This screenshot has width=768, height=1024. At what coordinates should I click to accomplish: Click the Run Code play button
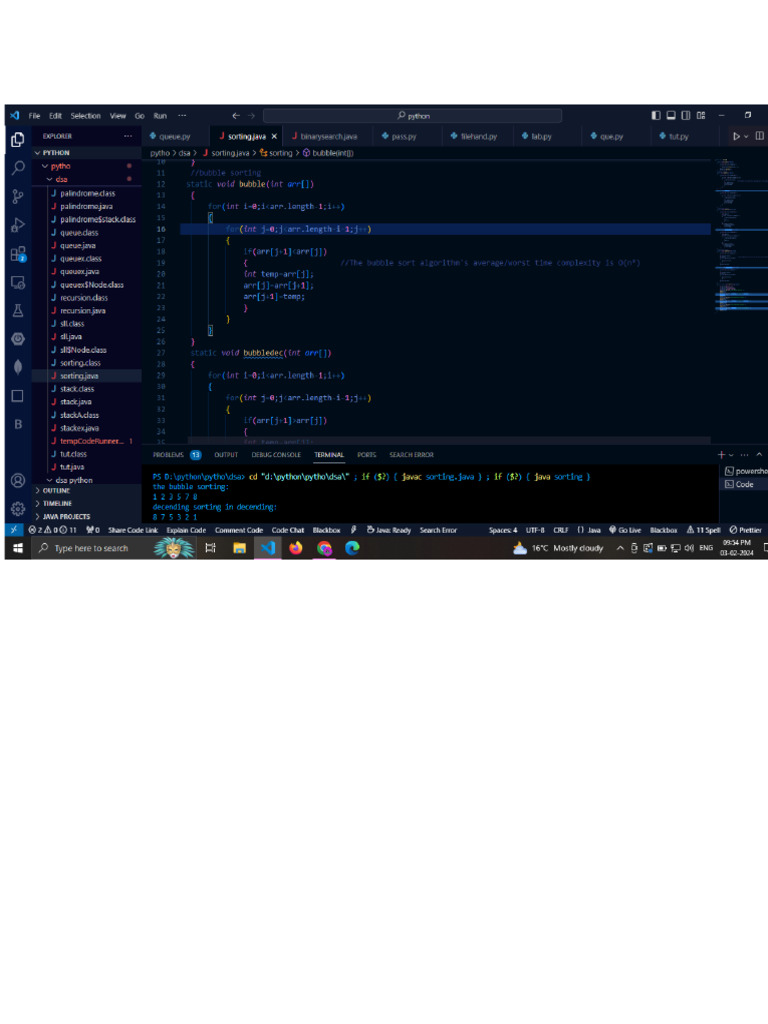(737, 136)
